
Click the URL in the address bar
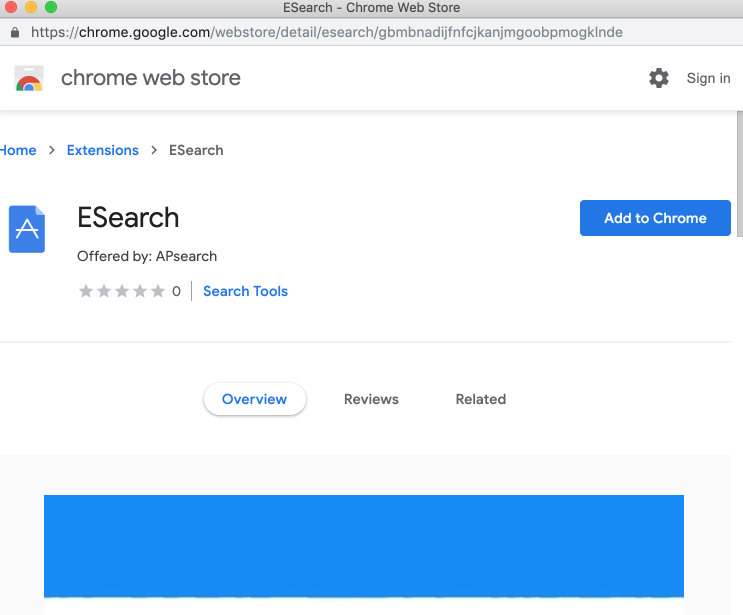(327, 32)
